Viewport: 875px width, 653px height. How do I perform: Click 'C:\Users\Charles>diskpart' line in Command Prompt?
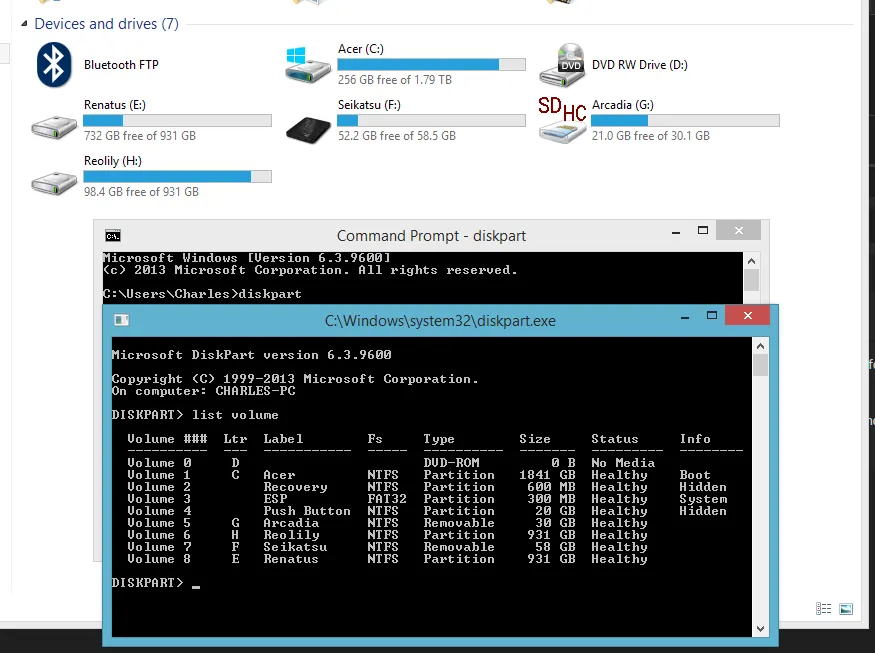coord(202,294)
